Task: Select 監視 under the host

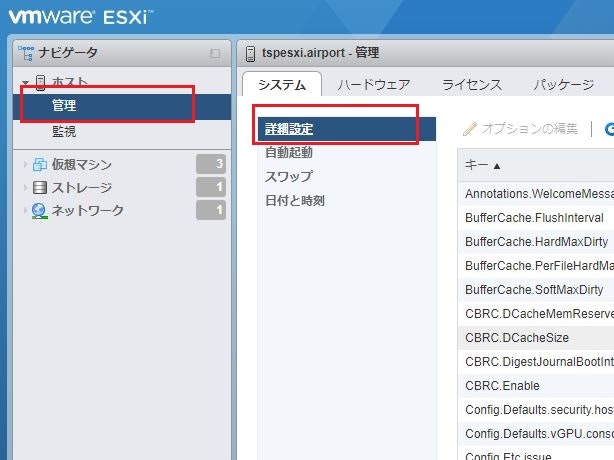Action: coord(122,131)
